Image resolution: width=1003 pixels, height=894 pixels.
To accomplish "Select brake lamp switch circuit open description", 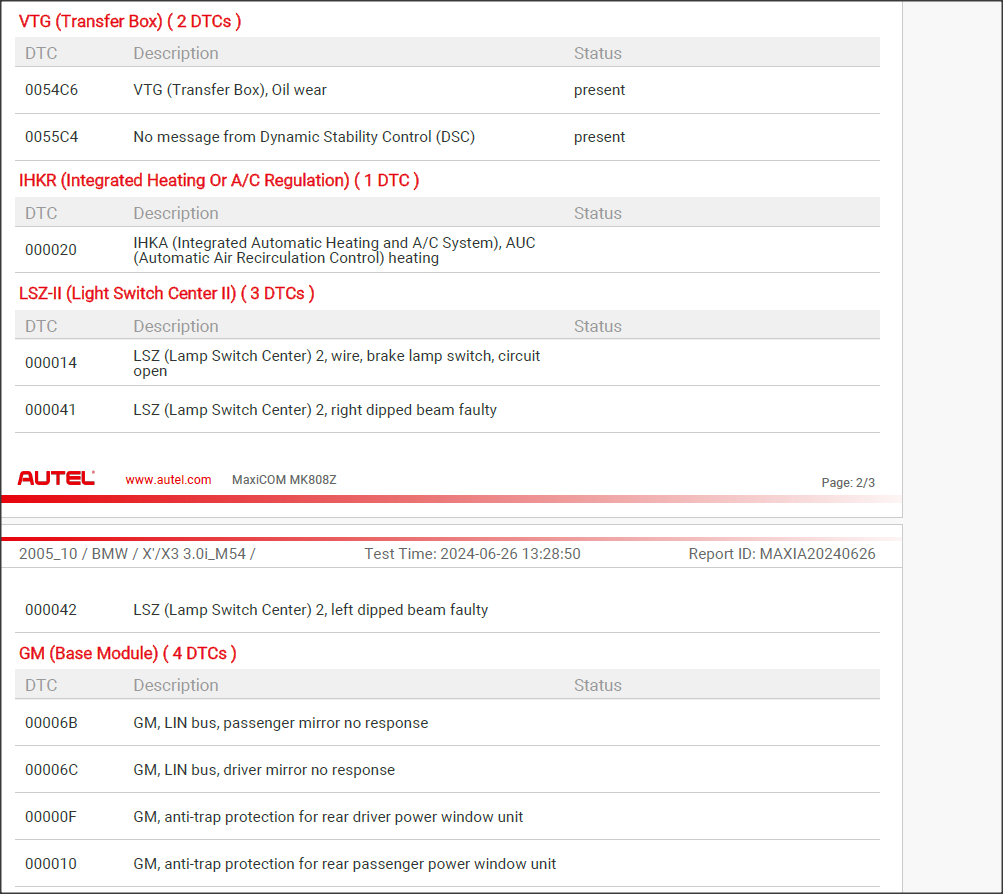I will click(x=336, y=363).
